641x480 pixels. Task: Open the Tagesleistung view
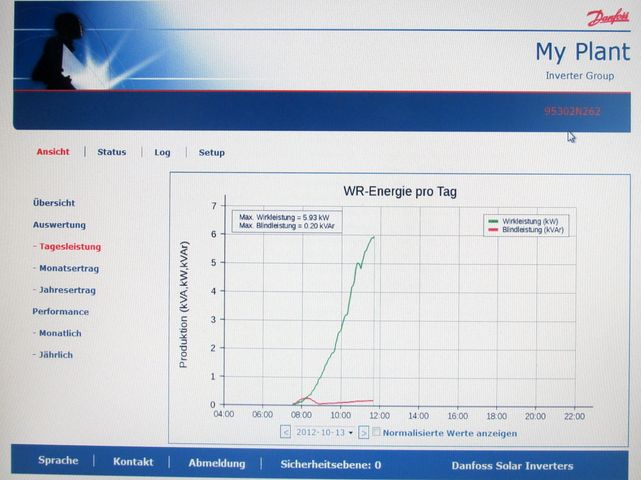click(70, 247)
